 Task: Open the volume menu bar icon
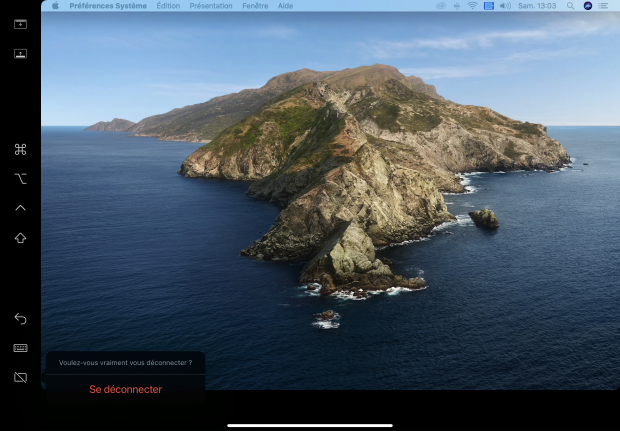point(505,6)
